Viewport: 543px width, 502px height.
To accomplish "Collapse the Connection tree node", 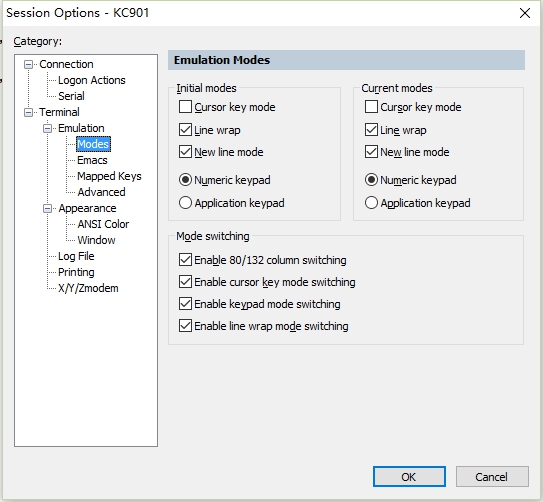I will click(28, 64).
